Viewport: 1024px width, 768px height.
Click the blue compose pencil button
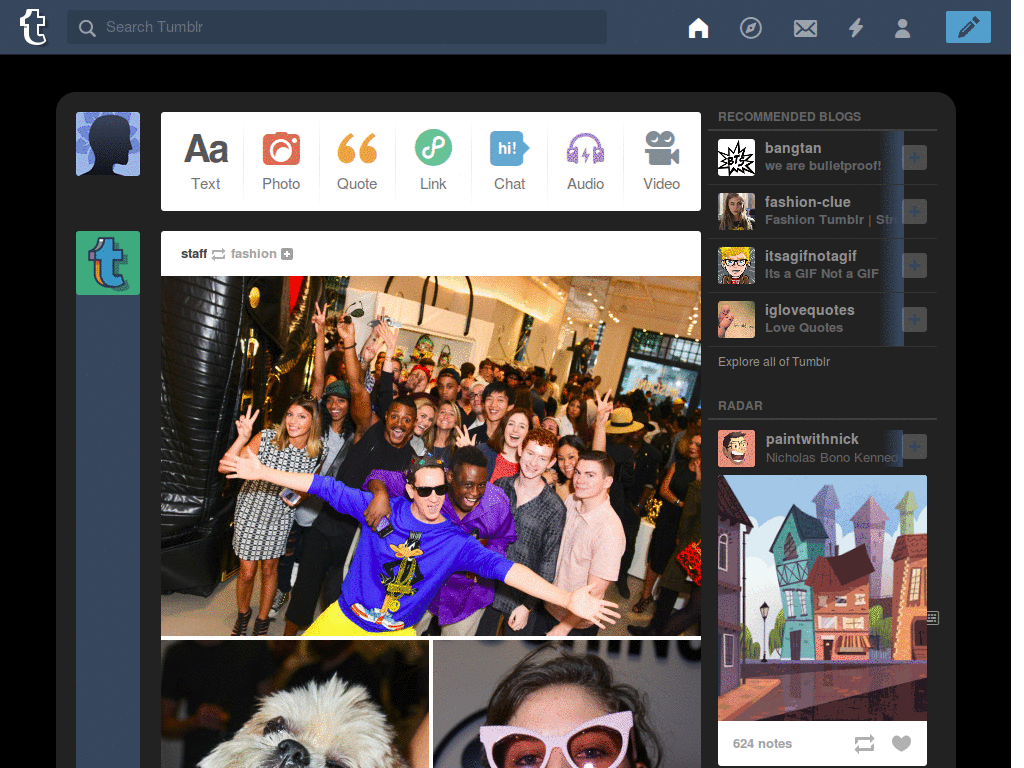(x=968, y=27)
